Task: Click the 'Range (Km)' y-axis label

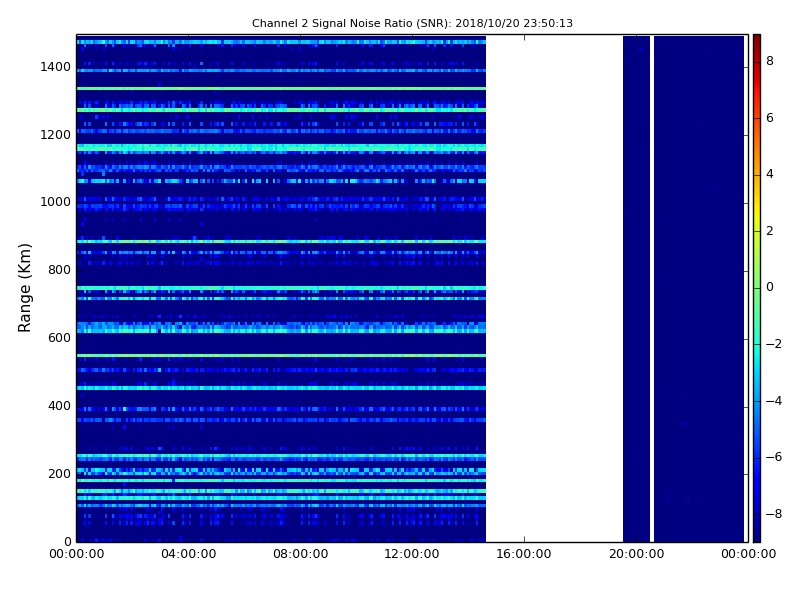Action: (24, 288)
